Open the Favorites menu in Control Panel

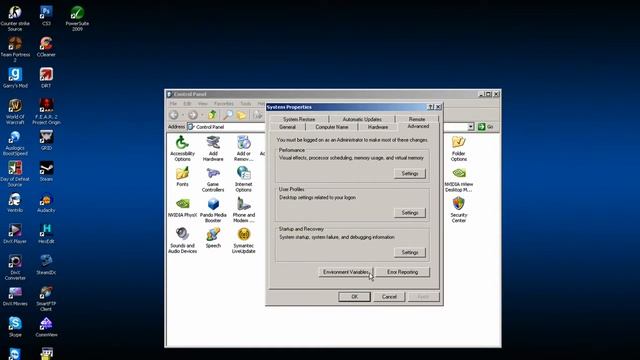224,104
